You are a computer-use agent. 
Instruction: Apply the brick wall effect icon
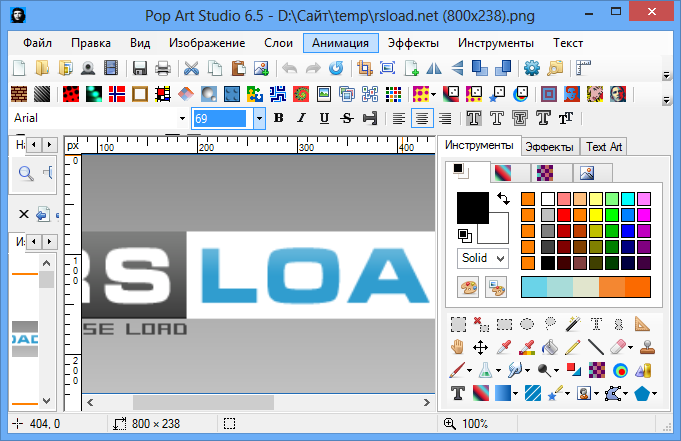click(x=19, y=94)
